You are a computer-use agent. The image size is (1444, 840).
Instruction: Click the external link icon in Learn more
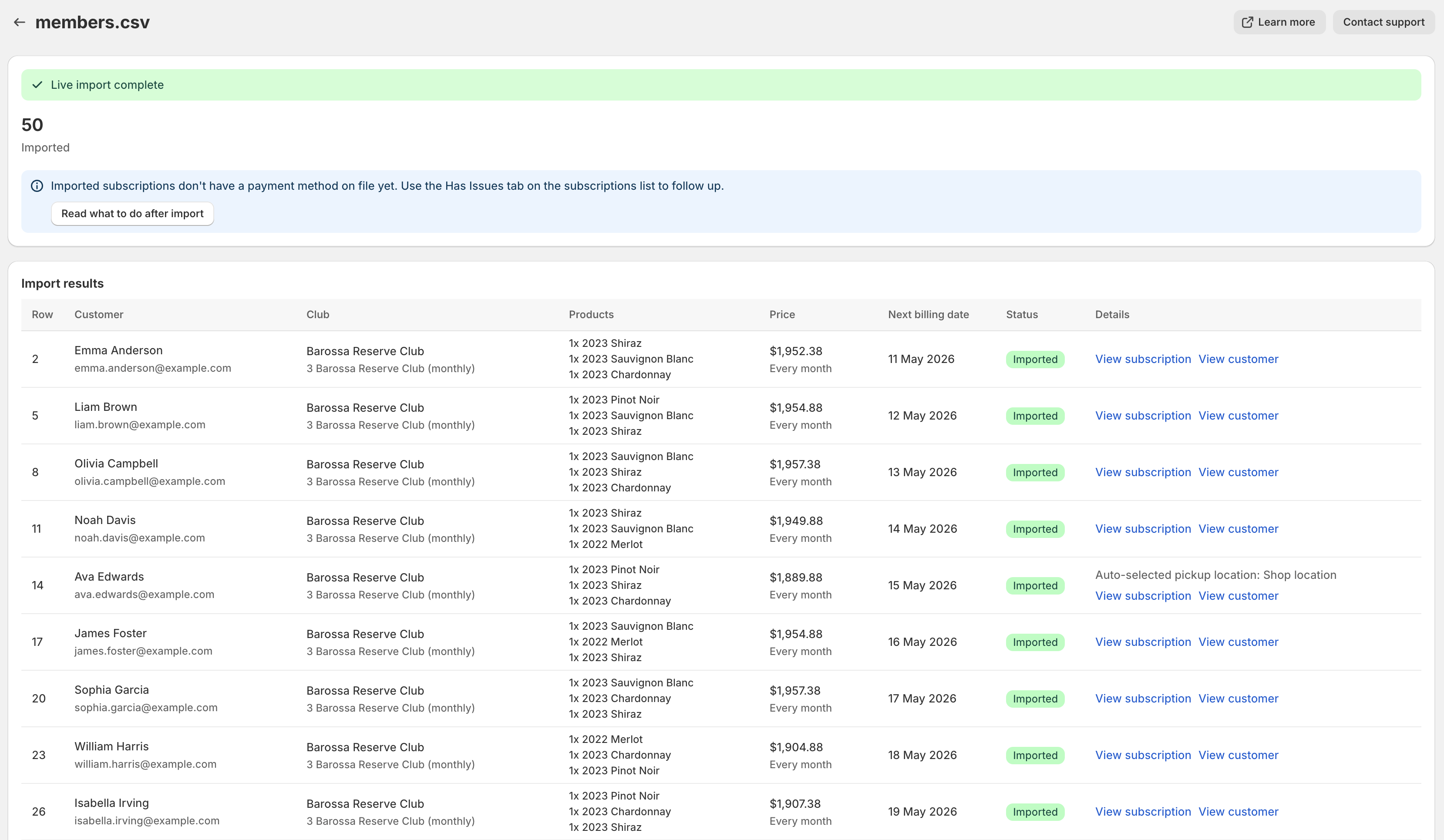1247,22
